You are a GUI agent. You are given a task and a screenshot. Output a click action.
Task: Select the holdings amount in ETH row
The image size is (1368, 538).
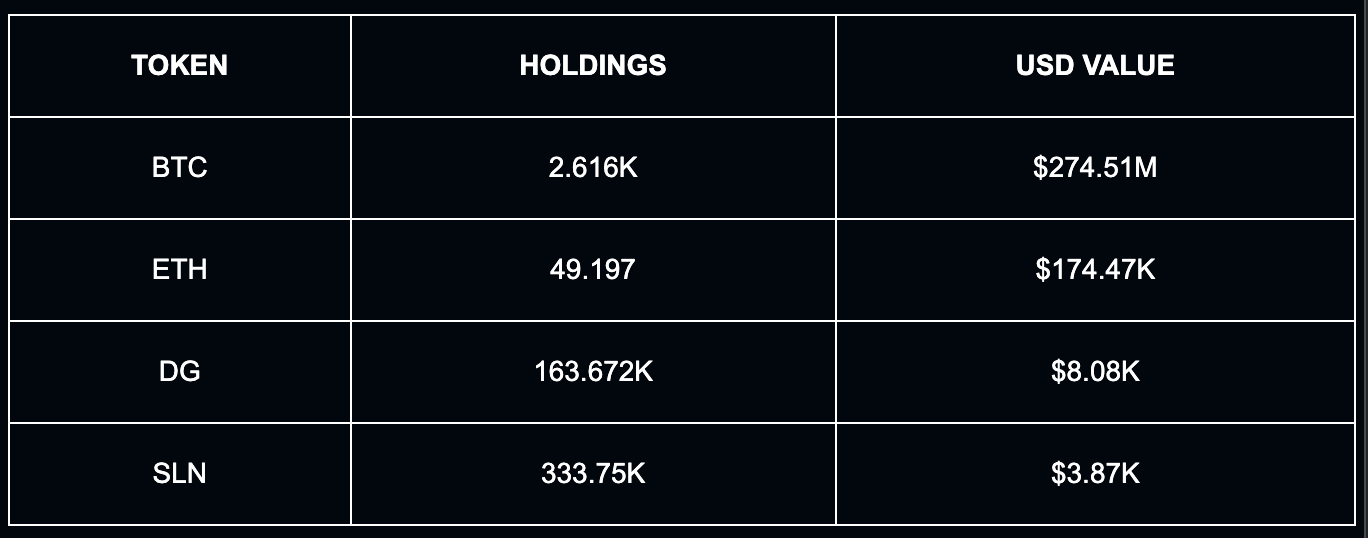coord(593,269)
